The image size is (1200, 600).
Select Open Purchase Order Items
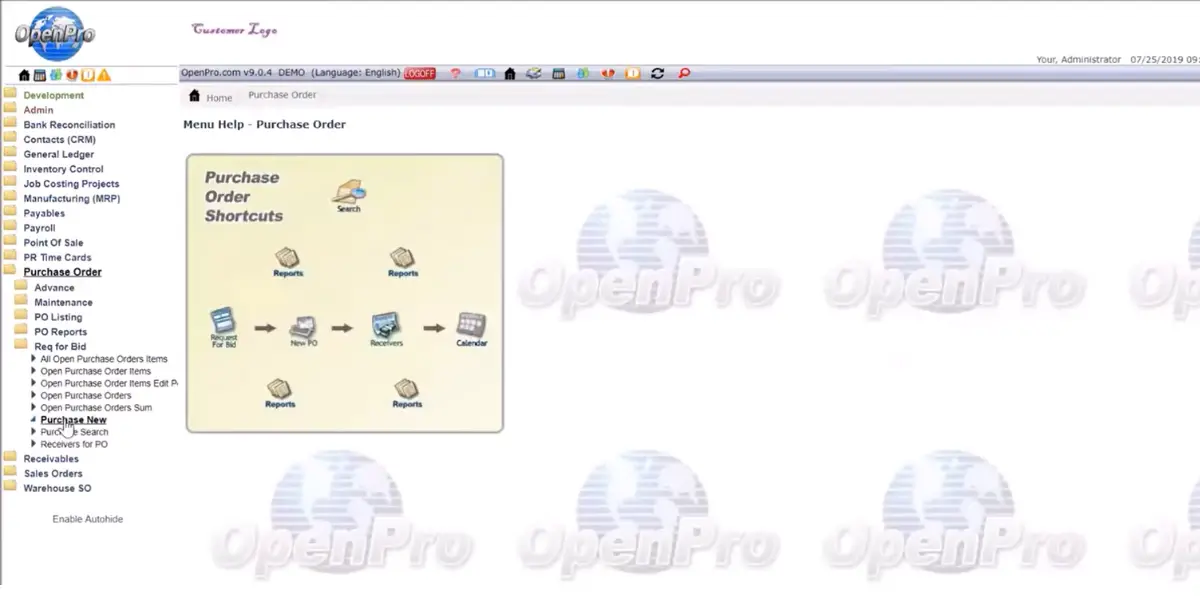click(96, 371)
